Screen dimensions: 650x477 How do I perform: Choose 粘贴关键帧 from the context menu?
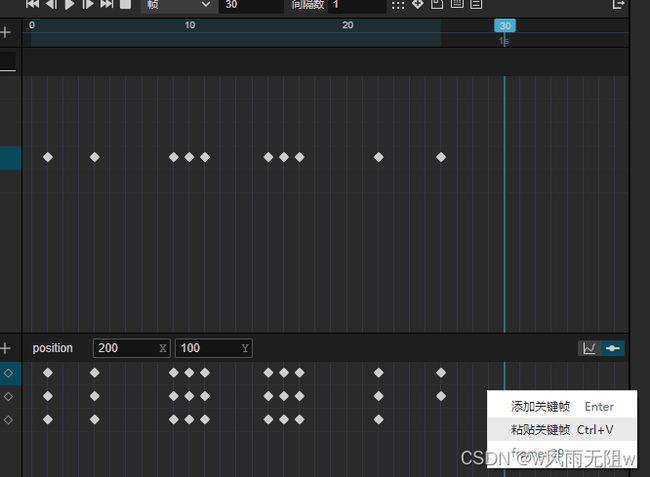pos(562,430)
